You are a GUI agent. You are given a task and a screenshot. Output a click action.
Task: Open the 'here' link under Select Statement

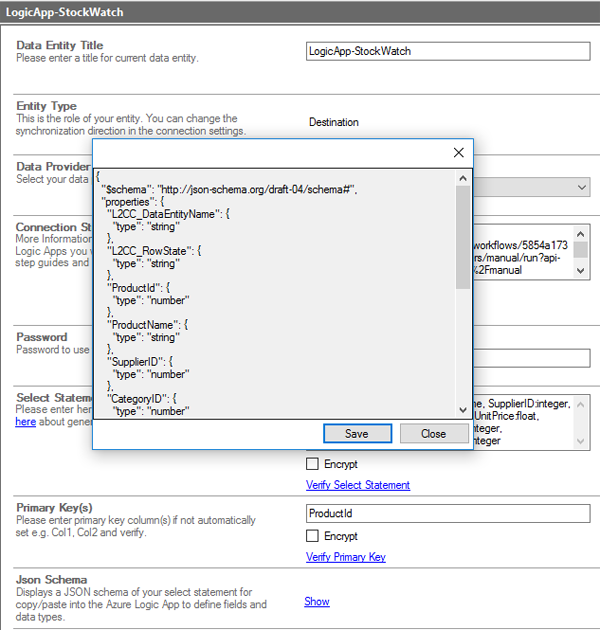pyautogui.click(x=25, y=422)
